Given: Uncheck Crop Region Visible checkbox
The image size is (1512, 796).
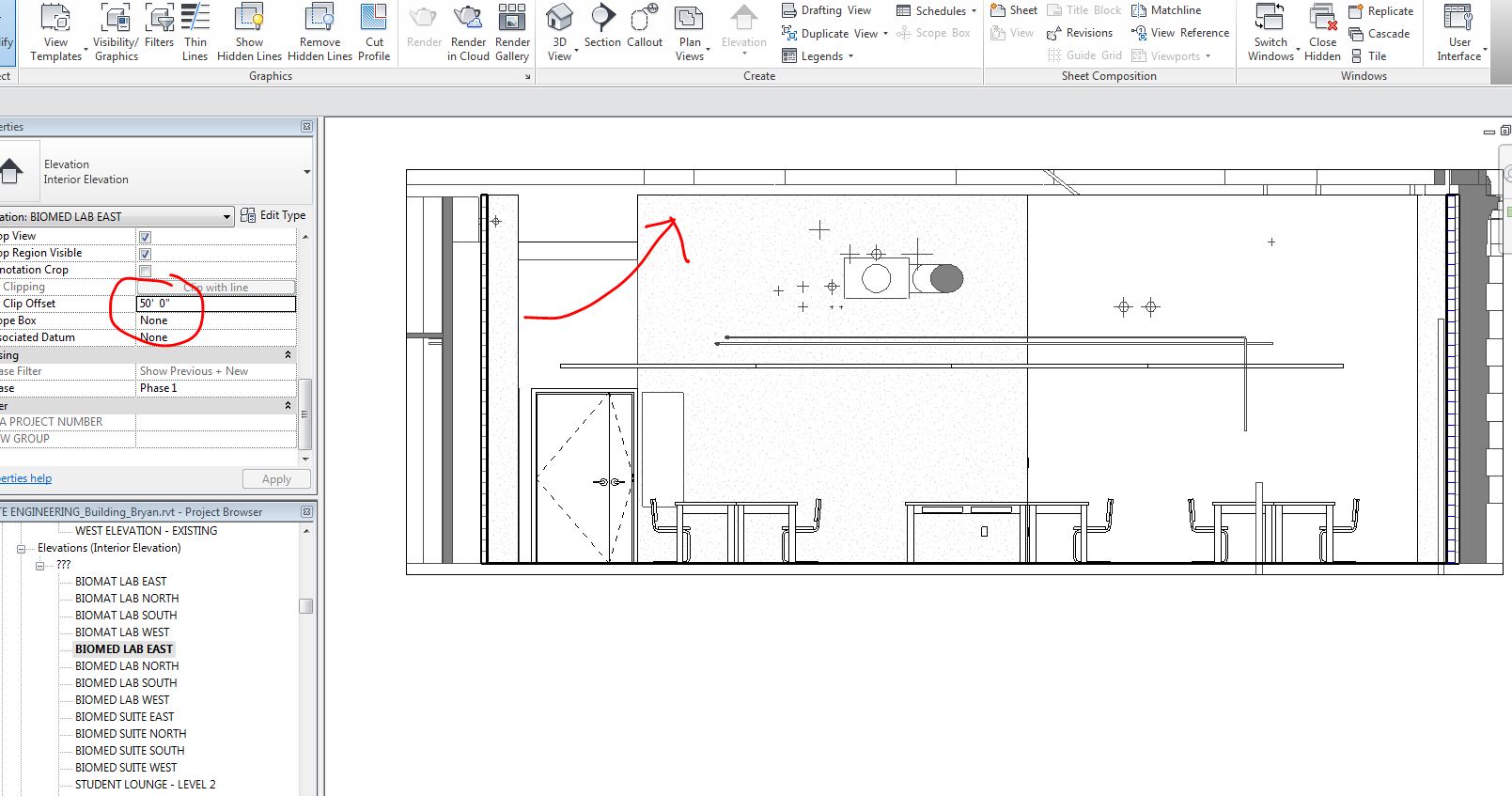Looking at the screenshot, I should tap(145, 254).
